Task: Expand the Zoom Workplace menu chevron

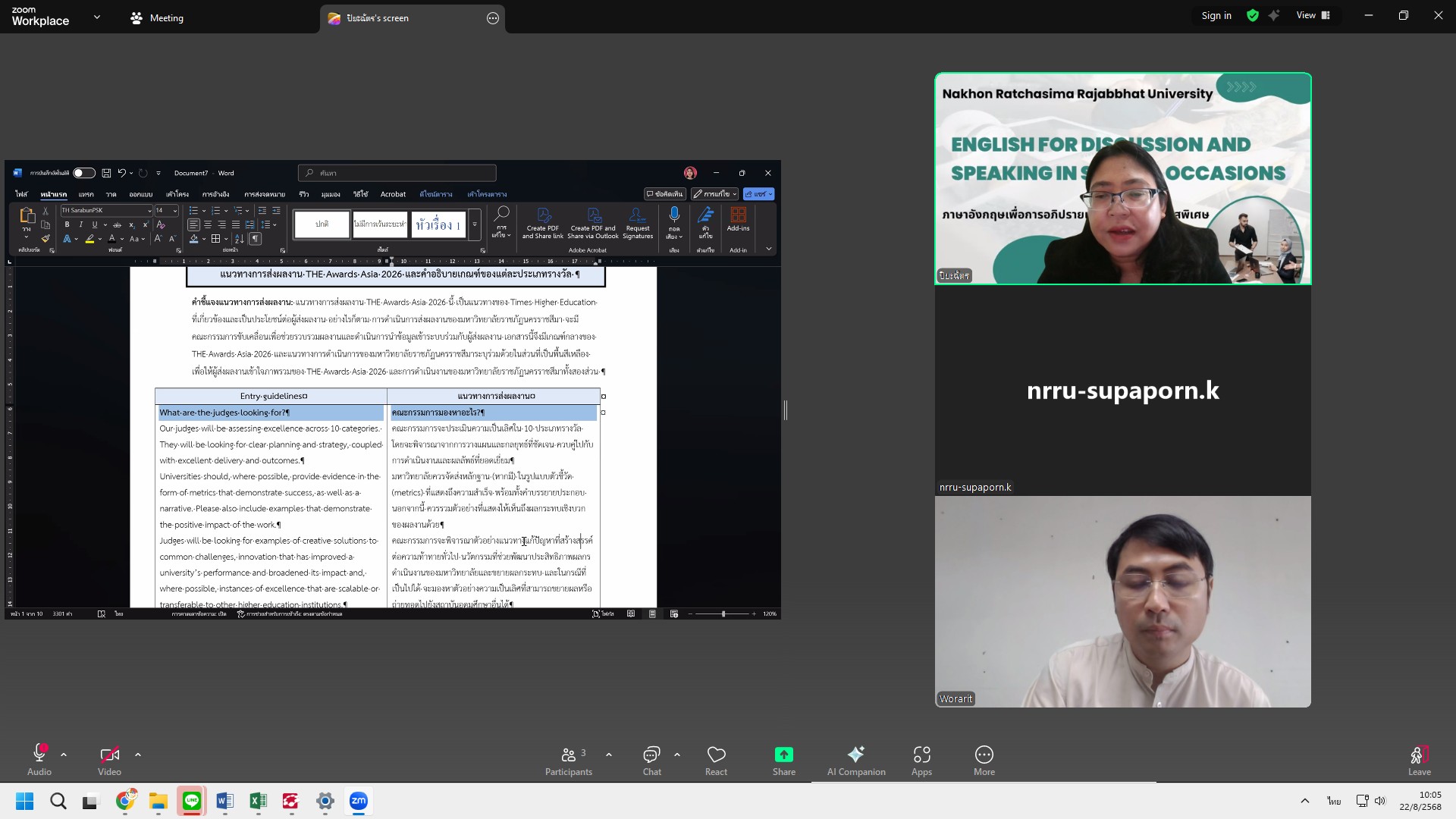Action: (96, 17)
